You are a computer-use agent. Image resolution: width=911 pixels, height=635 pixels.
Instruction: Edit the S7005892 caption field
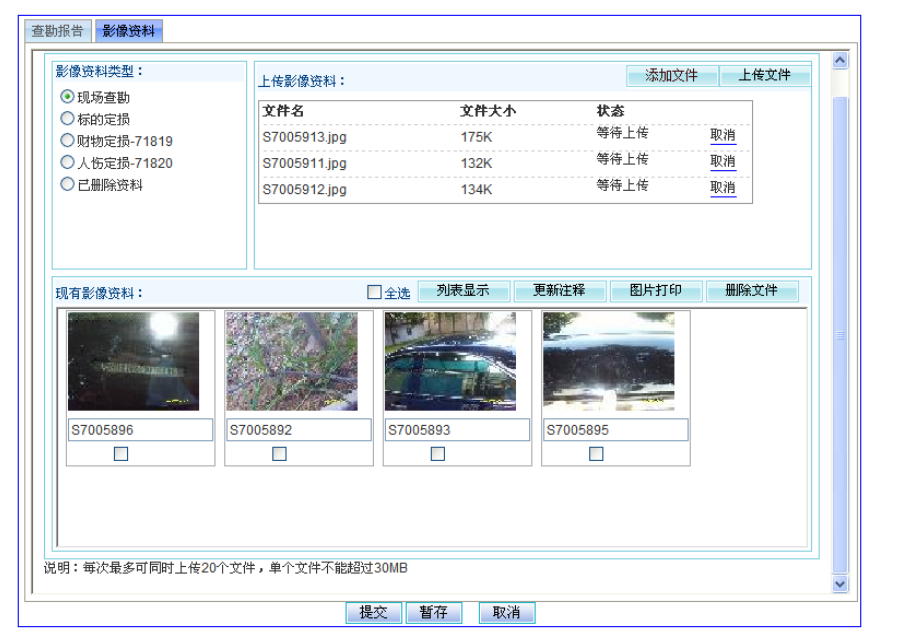point(299,430)
